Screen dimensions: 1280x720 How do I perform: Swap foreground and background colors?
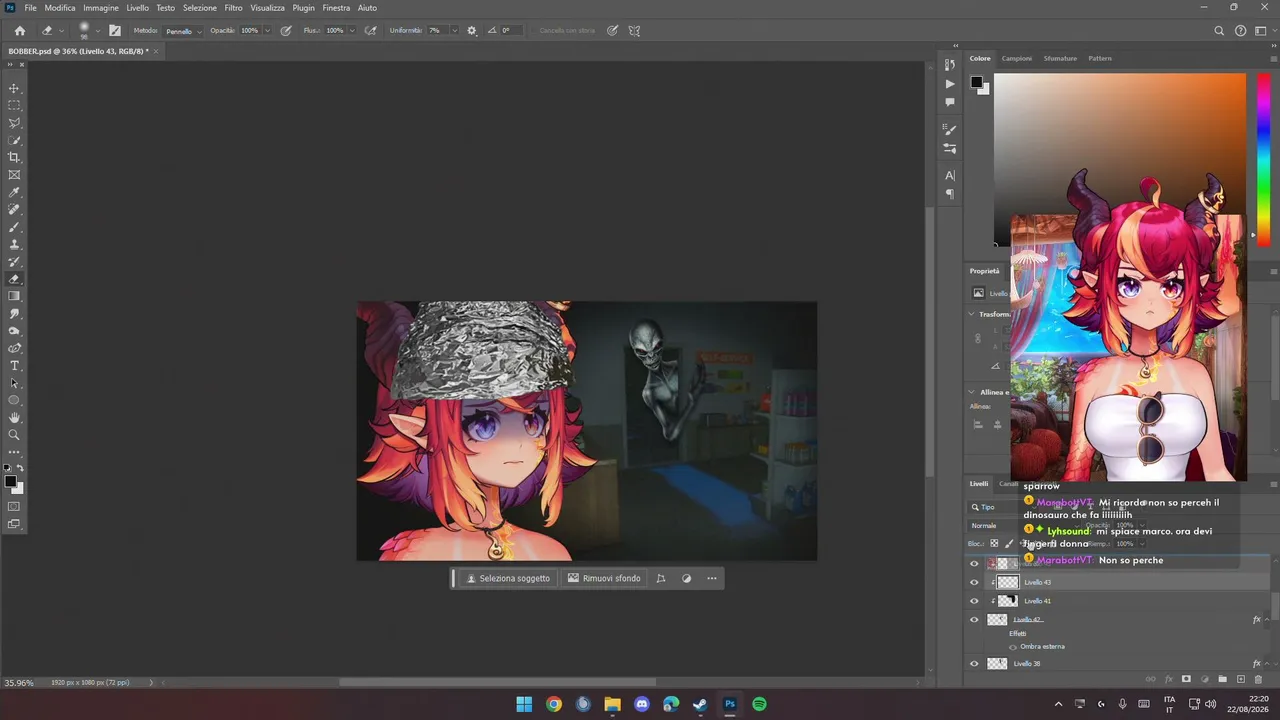20,468
